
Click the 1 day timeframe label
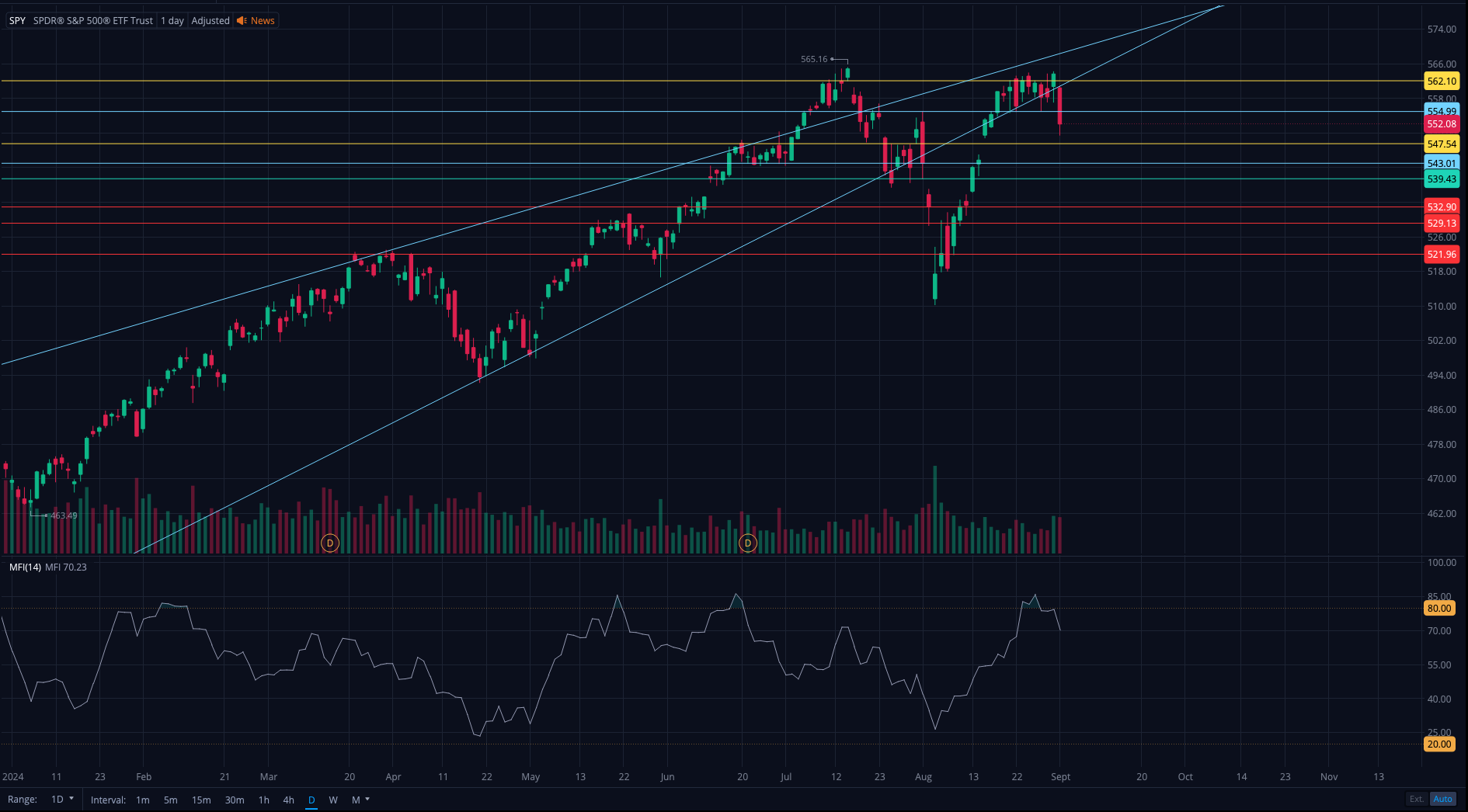pyautogui.click(x=172, y=21)
